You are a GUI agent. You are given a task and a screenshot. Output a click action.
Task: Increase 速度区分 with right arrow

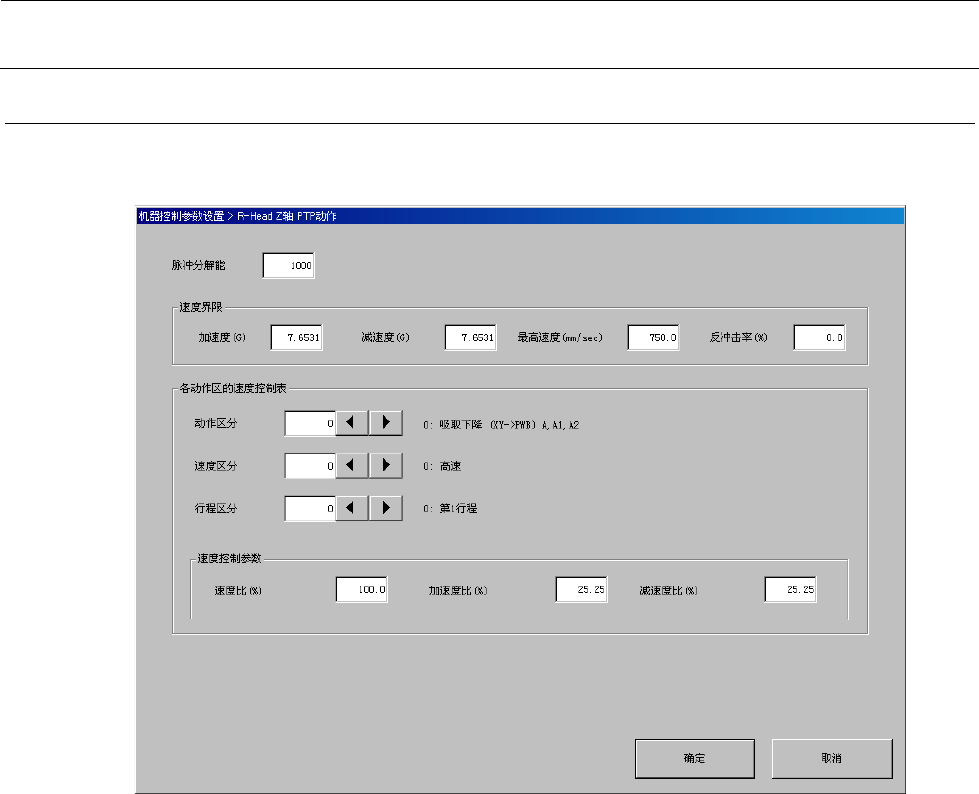point(386,466)
